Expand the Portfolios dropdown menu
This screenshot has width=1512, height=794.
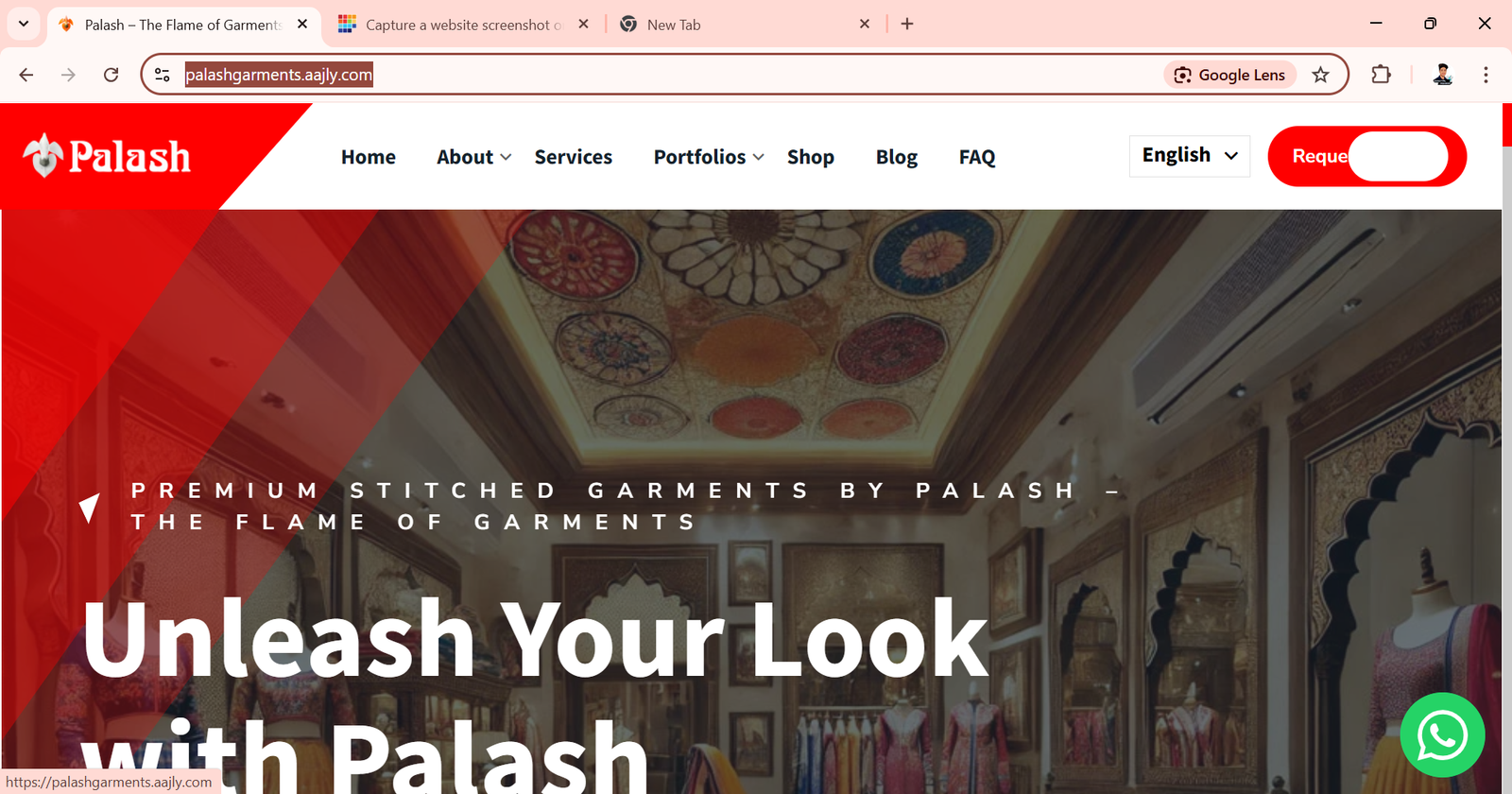[x=709, y=157]
